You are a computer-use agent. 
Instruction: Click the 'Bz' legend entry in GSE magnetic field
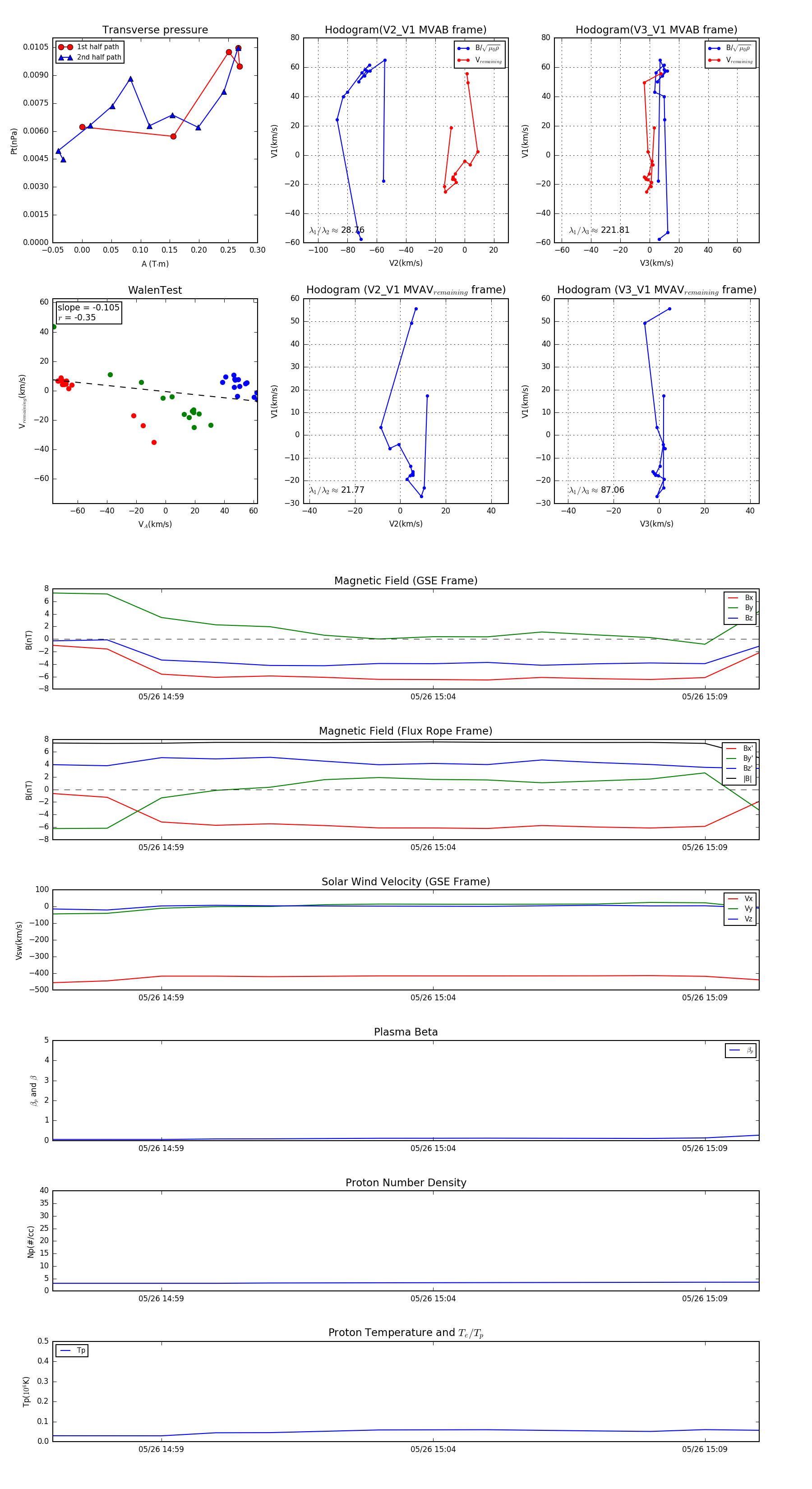[740, 618]
